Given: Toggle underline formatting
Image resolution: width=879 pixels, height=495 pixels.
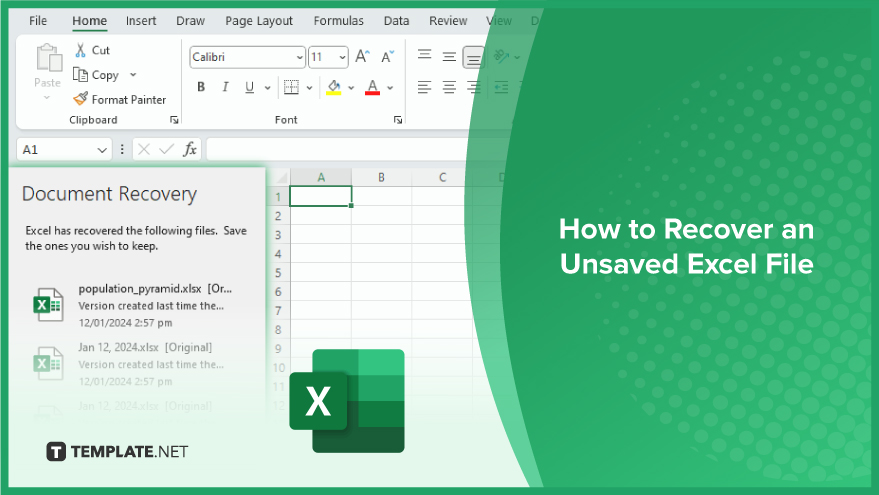Looking at the screenshot, I should pyautogui.click(x=249, y=87).
